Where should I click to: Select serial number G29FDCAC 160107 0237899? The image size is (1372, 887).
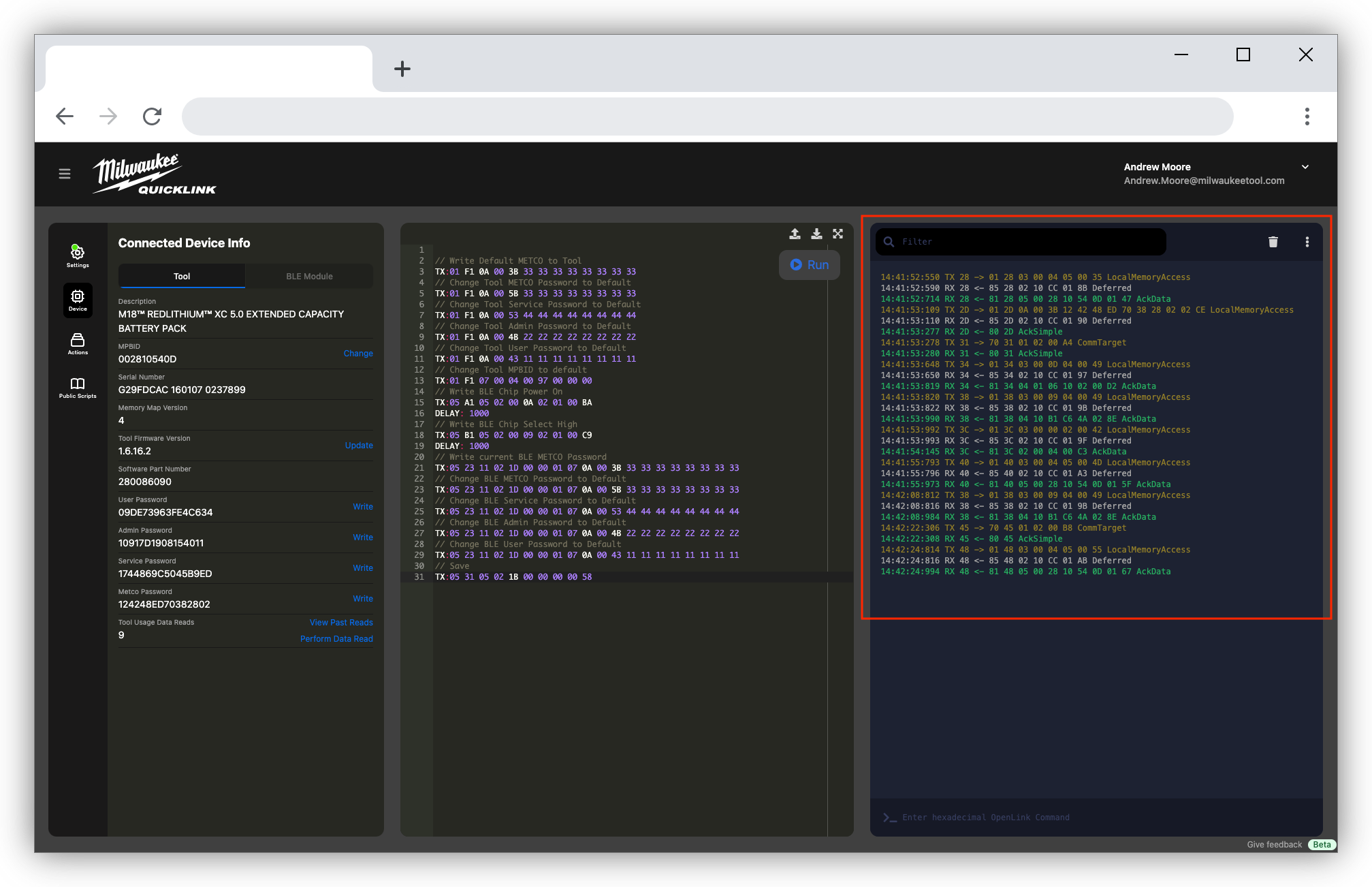point(182,390)
